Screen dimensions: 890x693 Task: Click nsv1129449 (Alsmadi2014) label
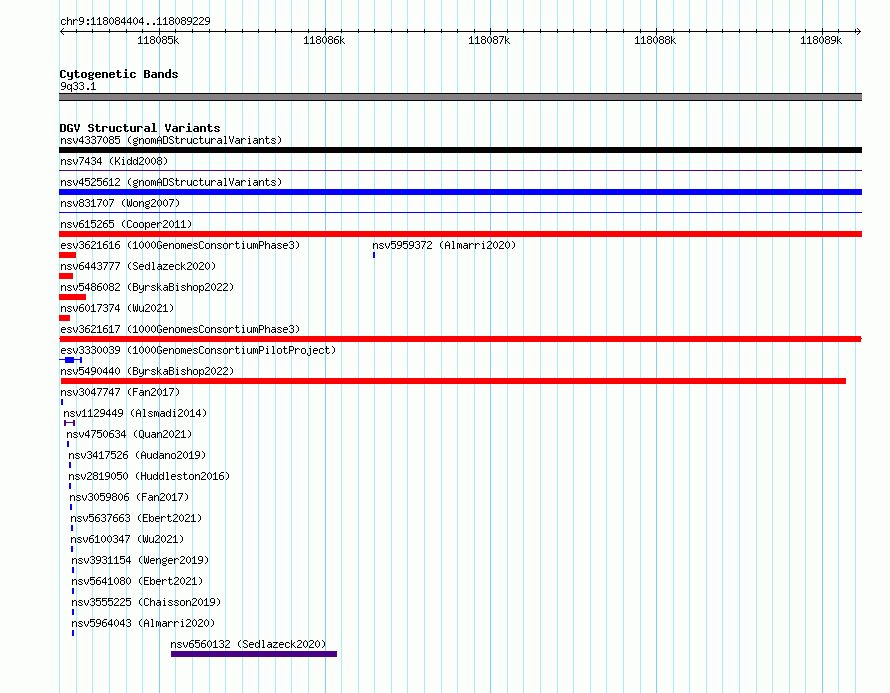(135, 413)
